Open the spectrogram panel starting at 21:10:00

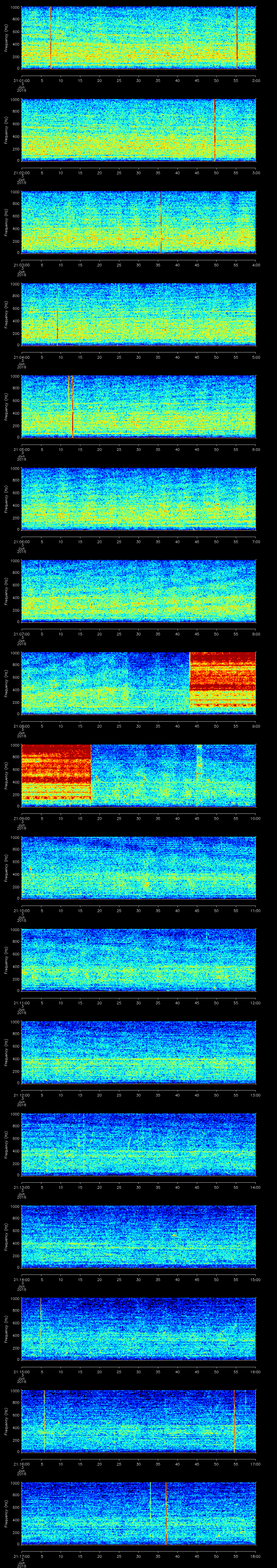click(x=138, y=868)
